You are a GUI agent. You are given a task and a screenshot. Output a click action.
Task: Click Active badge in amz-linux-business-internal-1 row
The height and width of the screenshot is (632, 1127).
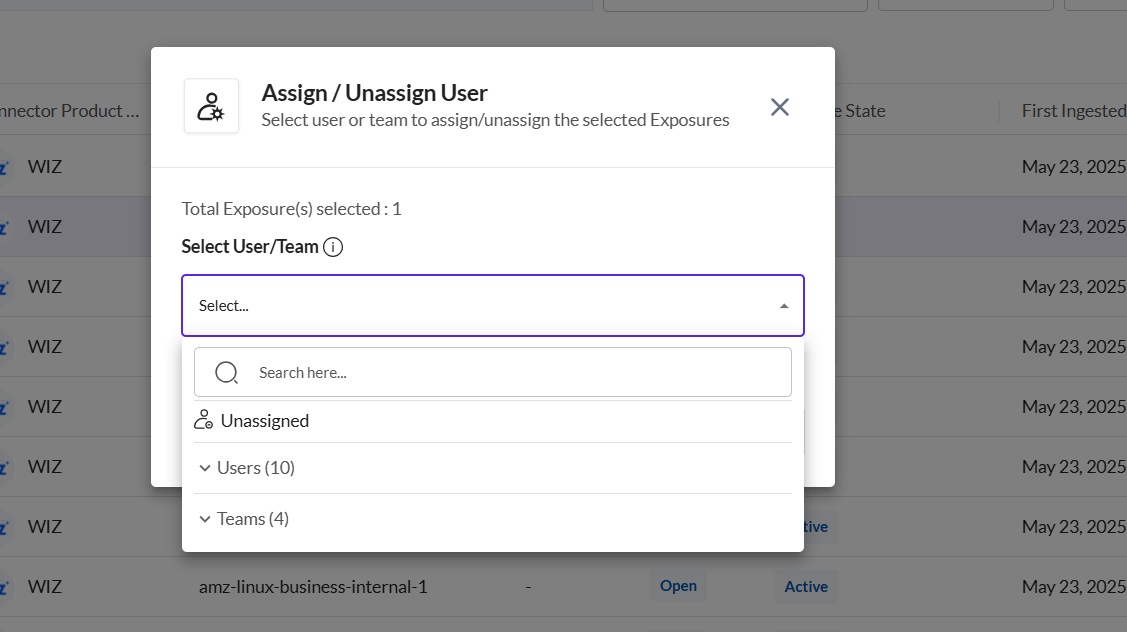[806, 587]
